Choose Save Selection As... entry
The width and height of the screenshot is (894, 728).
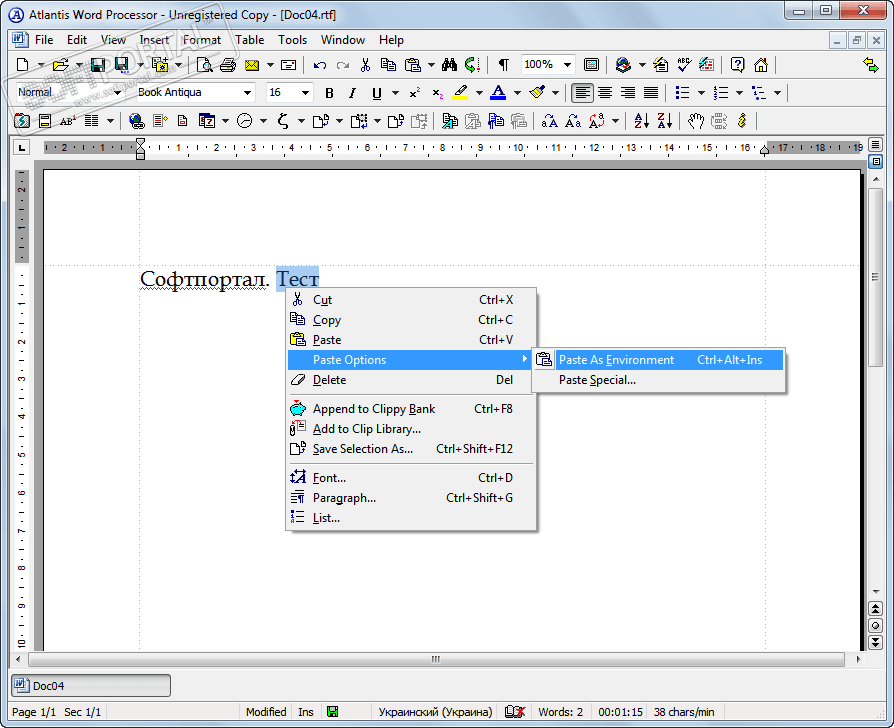410,449
